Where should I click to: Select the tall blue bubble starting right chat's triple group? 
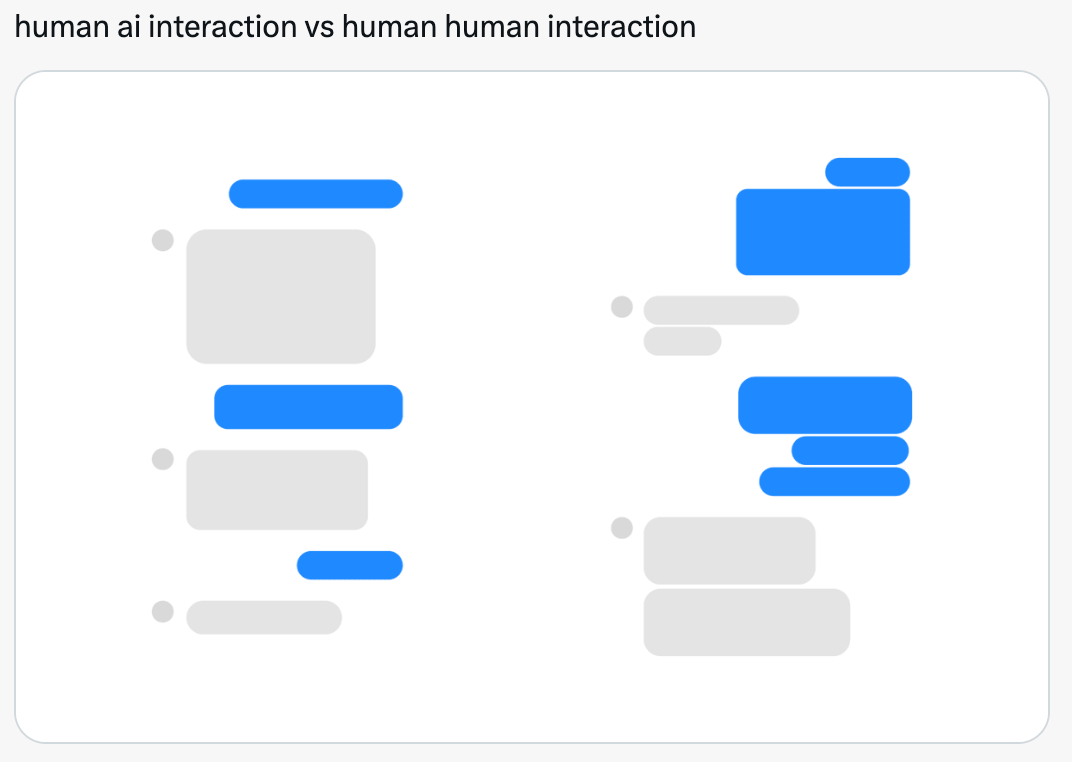[825, 405]
